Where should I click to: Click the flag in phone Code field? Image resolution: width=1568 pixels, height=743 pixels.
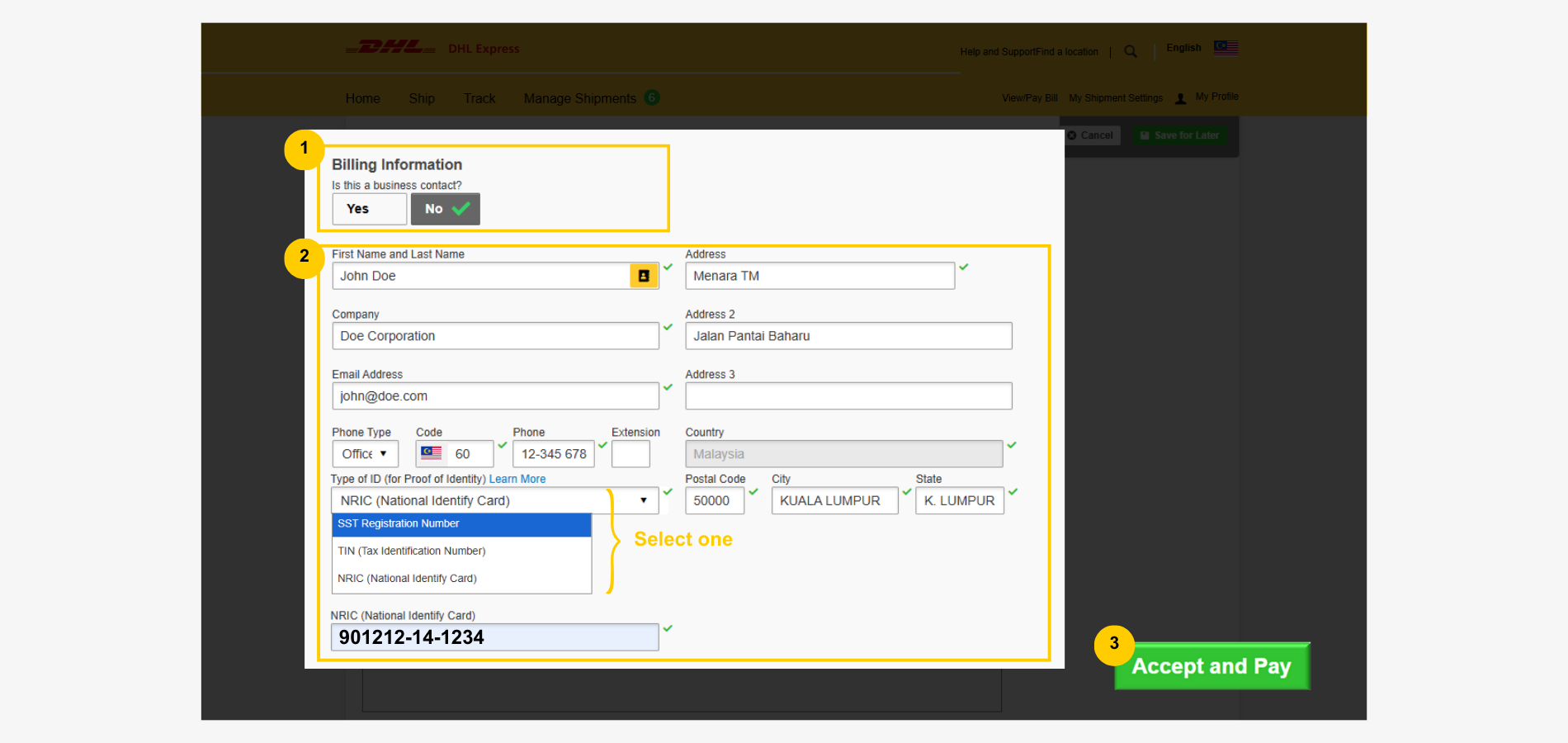(431, 452)
